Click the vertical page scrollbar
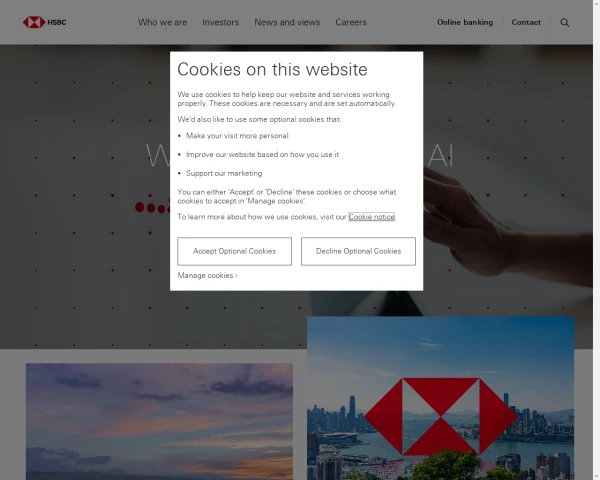 click(596, 240)
